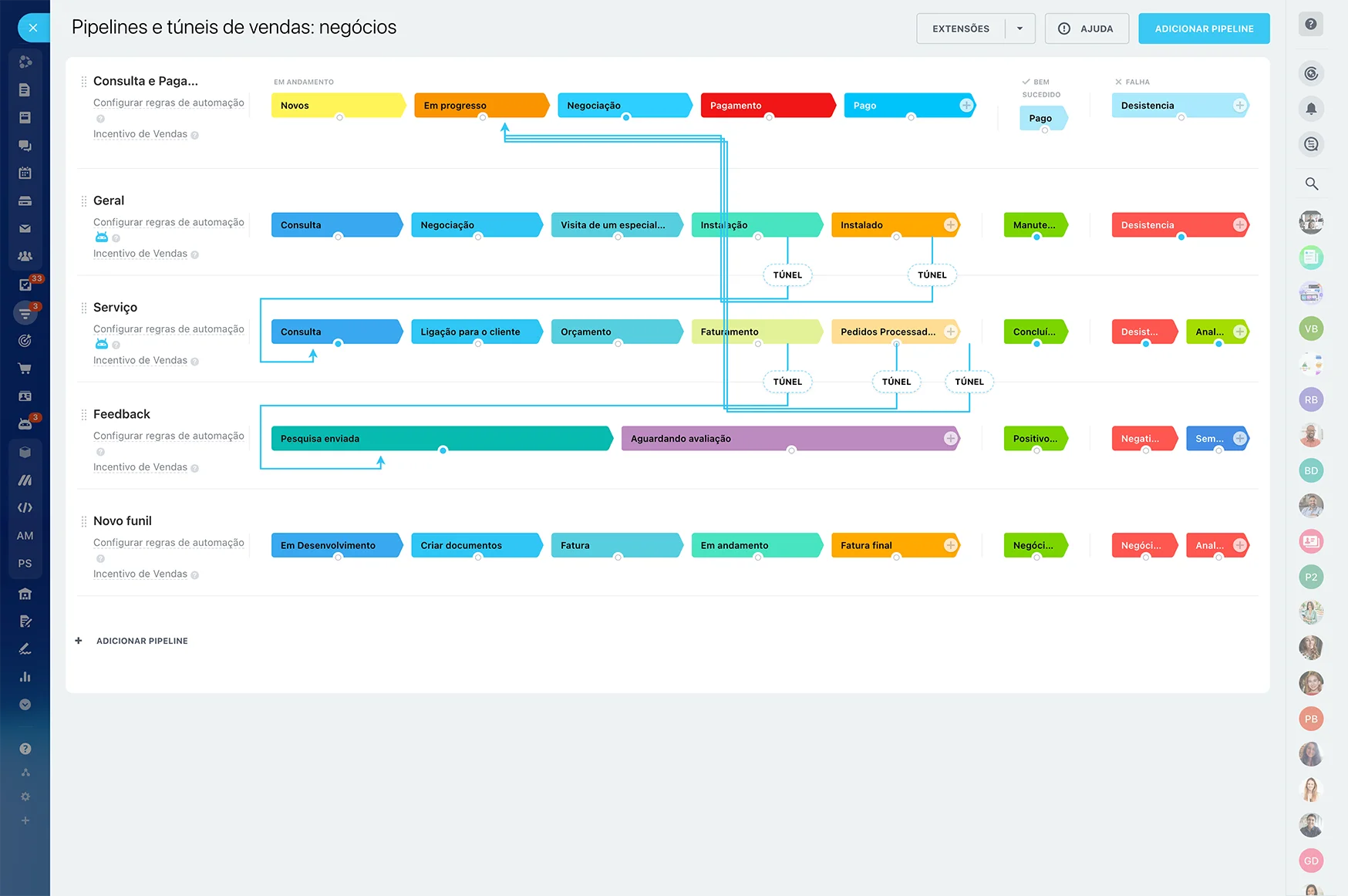Select the red Pagamento stage
Image resolution: width=1348 pixels, height=896 pixels.
click(x=767, y=106)
